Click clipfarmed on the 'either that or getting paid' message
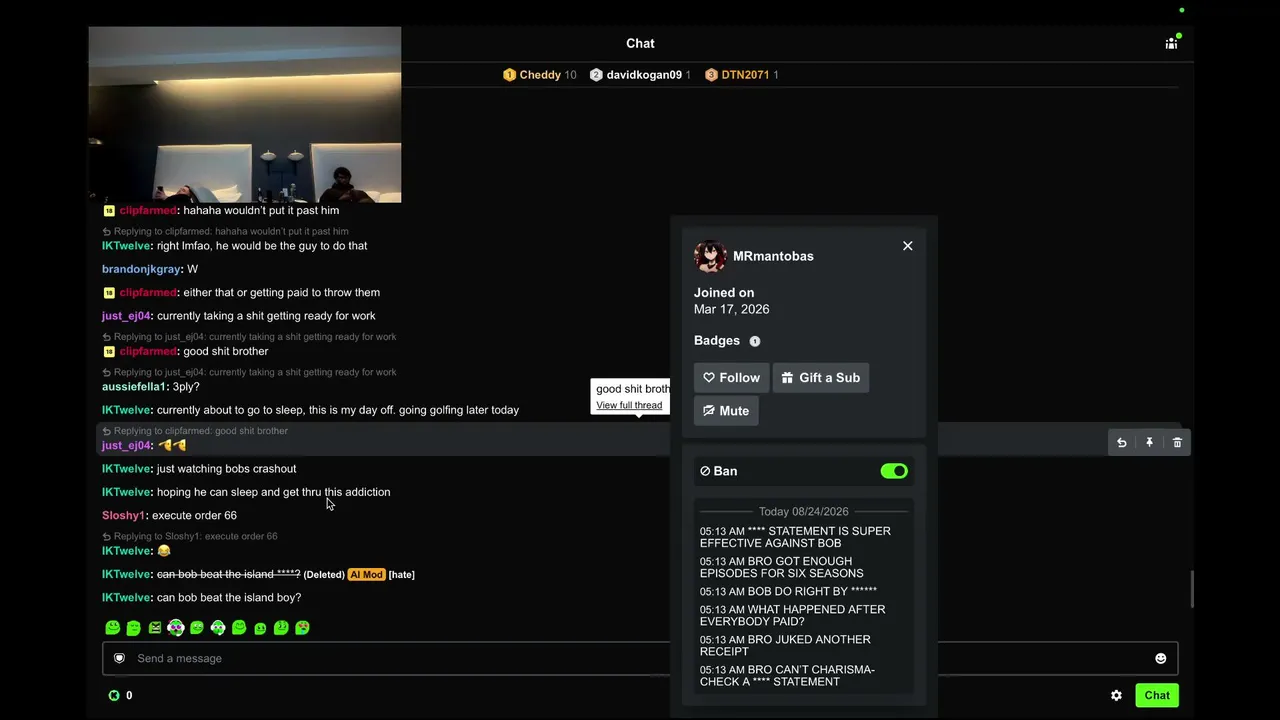 click(x=148, y=293)
